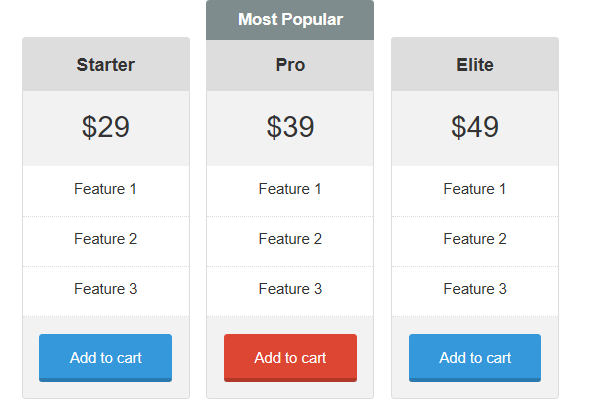Select the Elite plan header
Image resolution: width=600 pixels, height=400 pixels.
pos(475,65)
